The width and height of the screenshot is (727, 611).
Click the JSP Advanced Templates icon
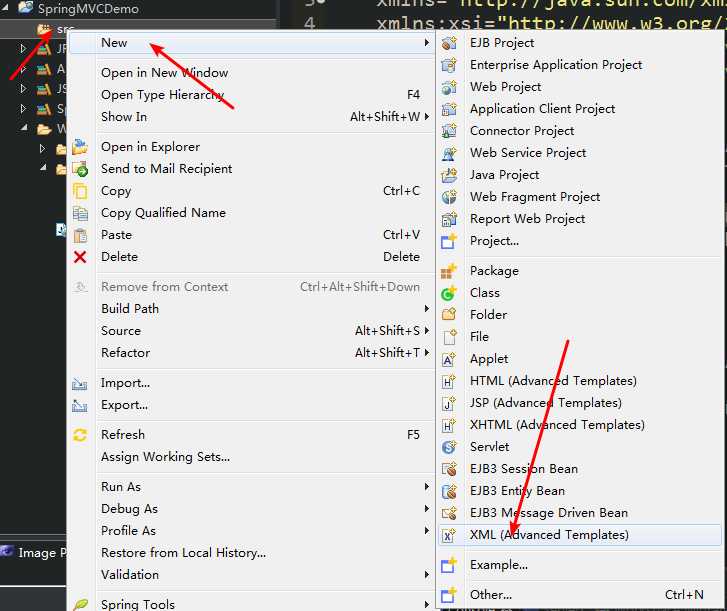449,403
